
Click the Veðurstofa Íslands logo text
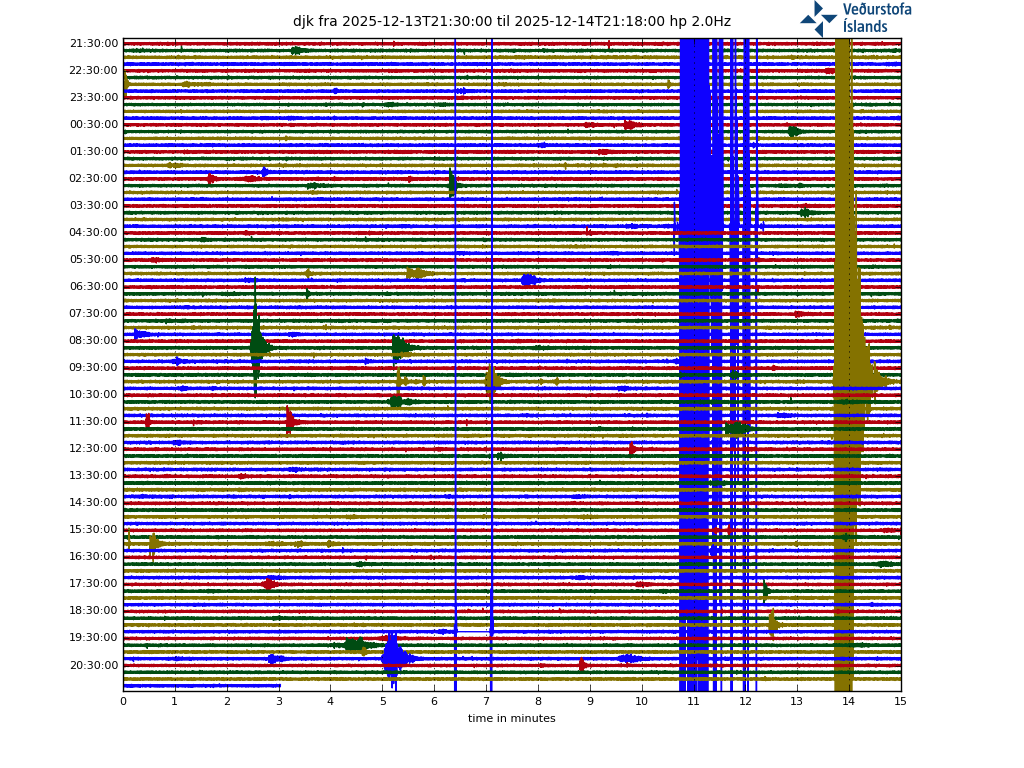pyautogui.click(x=876, y=18)
